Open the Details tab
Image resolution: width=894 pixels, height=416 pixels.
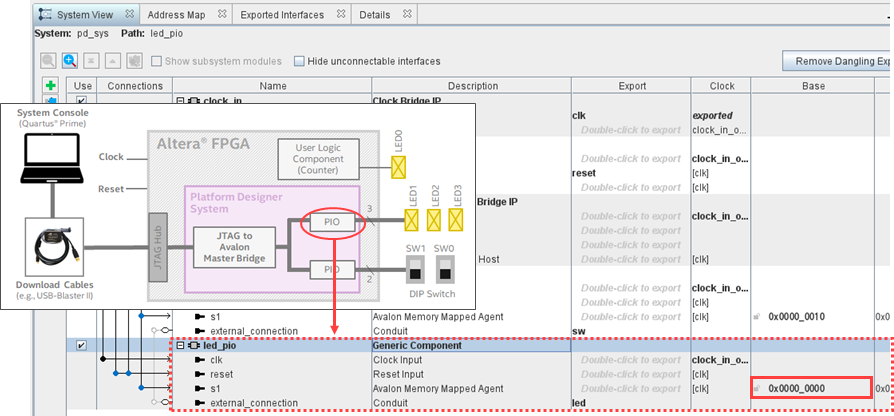(375, 15)
